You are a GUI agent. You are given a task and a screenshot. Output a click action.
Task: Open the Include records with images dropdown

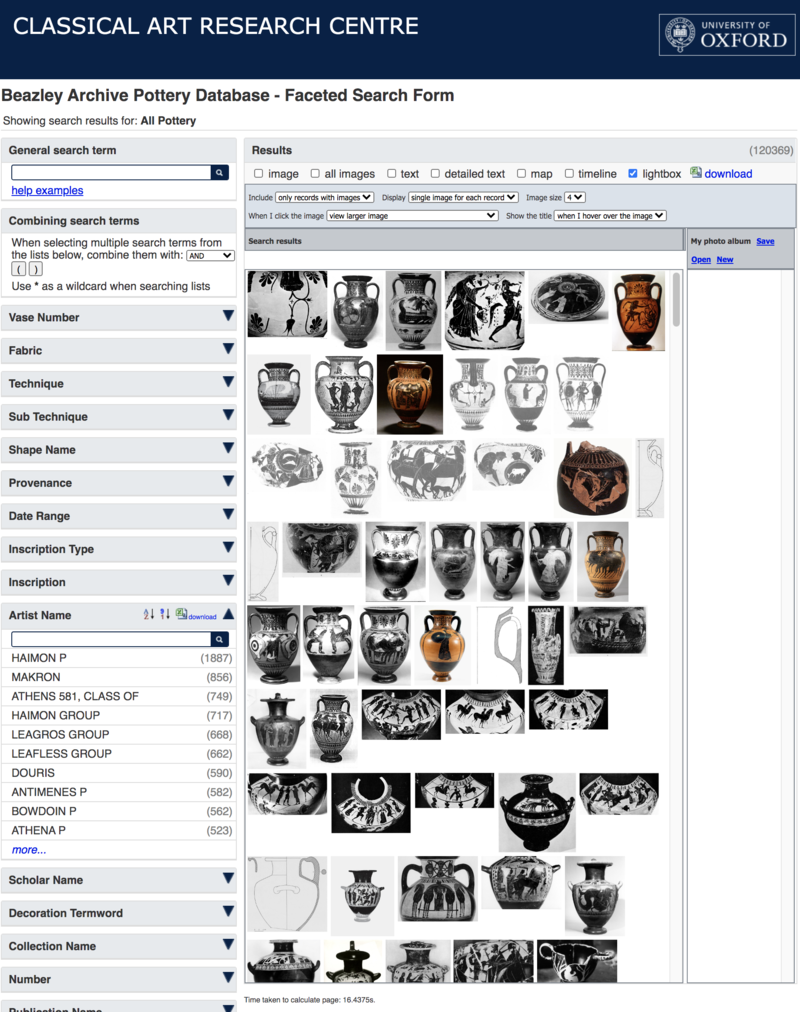(x=325, y=197)
